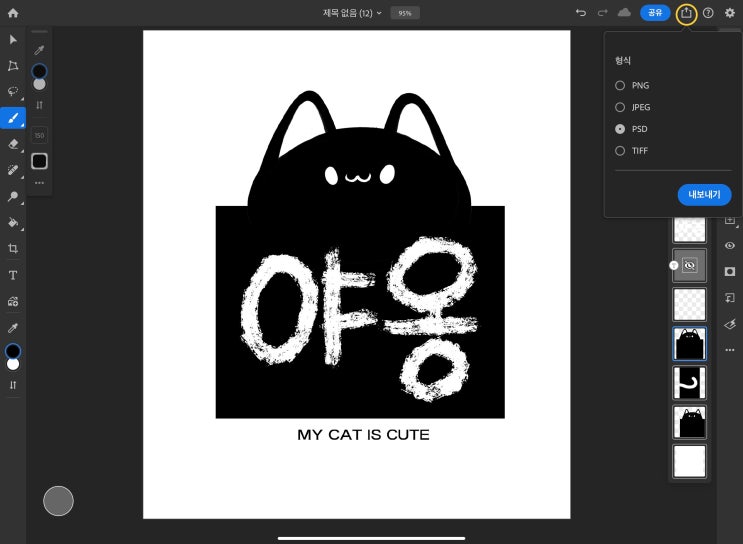The height and width of the screenshot is (544, 743).
Task: Select PSD export format
Action: (631, 129)
